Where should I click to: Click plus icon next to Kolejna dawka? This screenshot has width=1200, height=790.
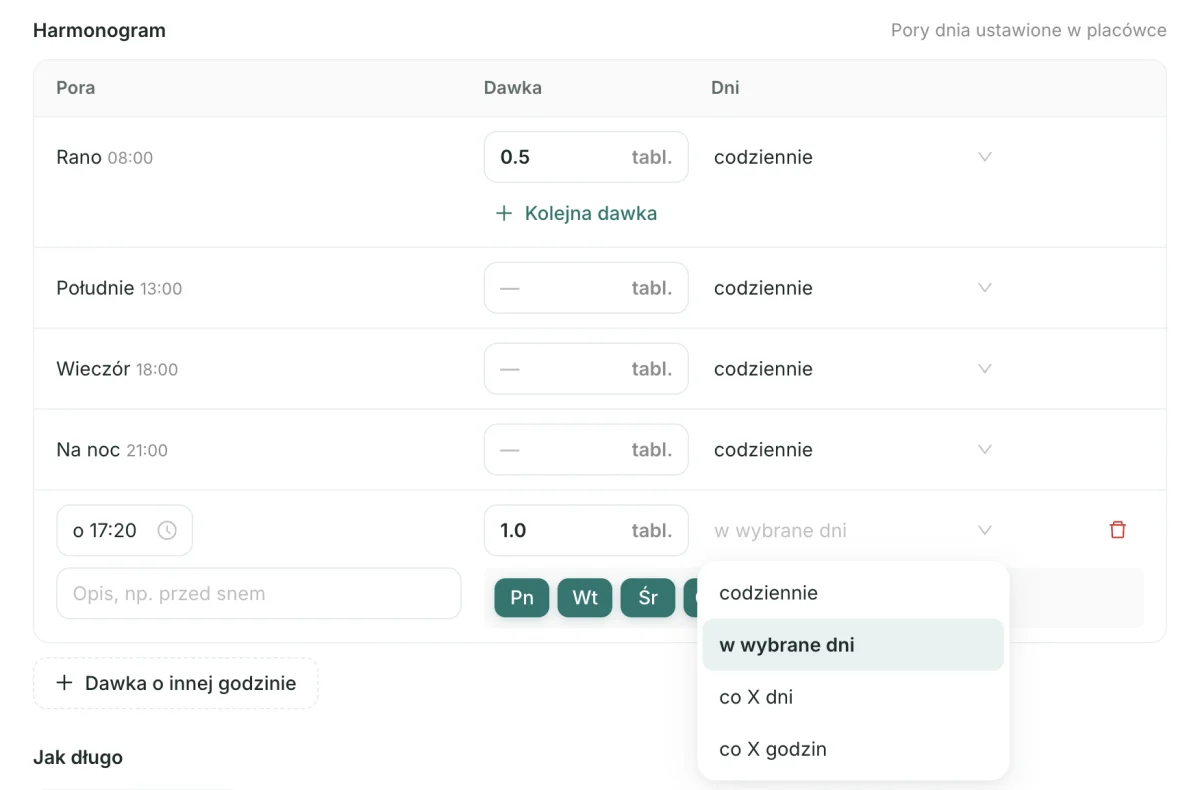(504, 213)
